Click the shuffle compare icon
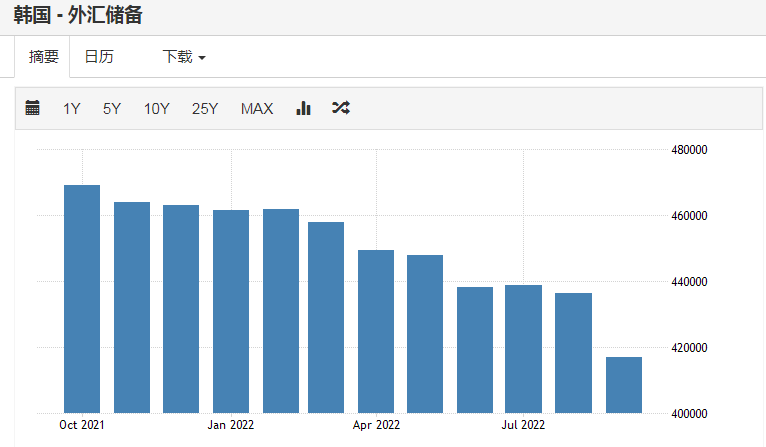This screenshot has height=447, width=766. coord(340,107)
